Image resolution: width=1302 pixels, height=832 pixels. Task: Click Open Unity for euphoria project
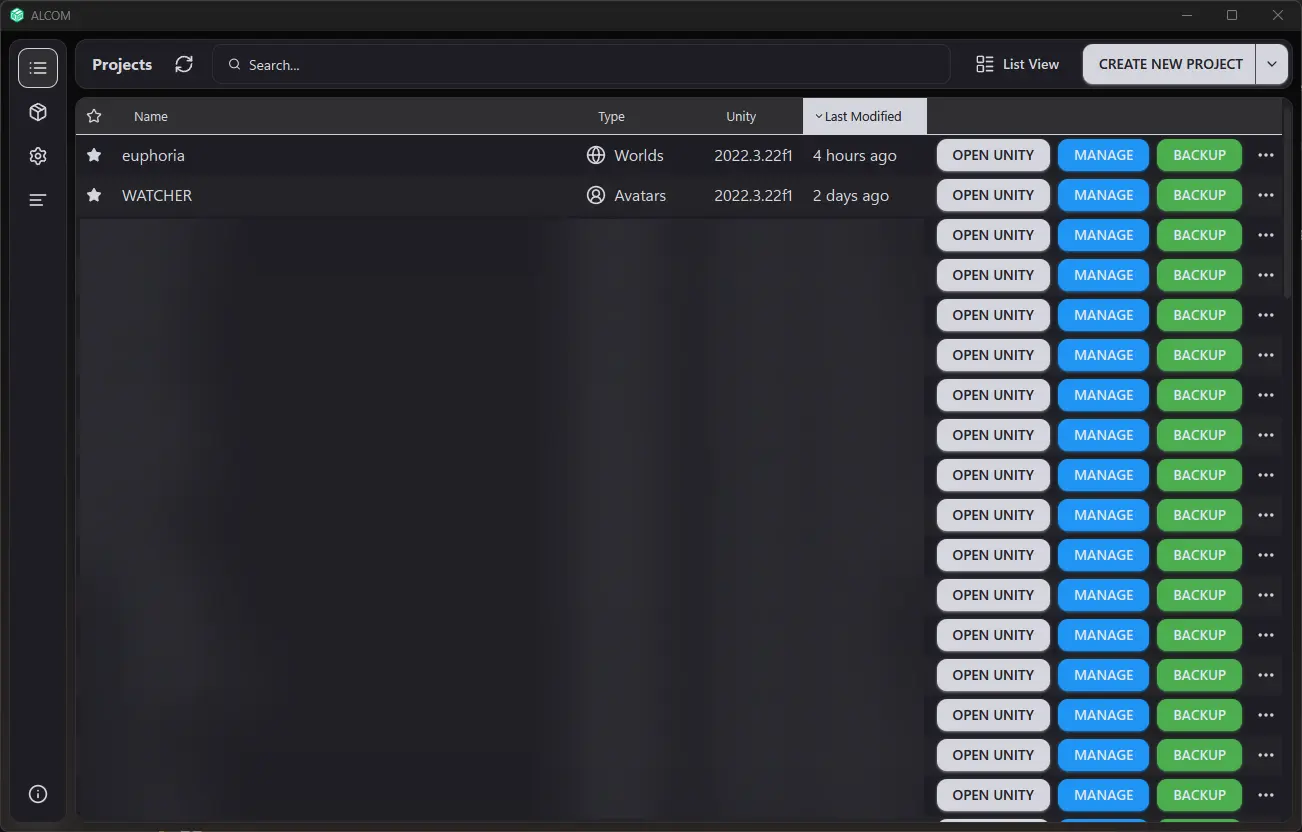992,155
